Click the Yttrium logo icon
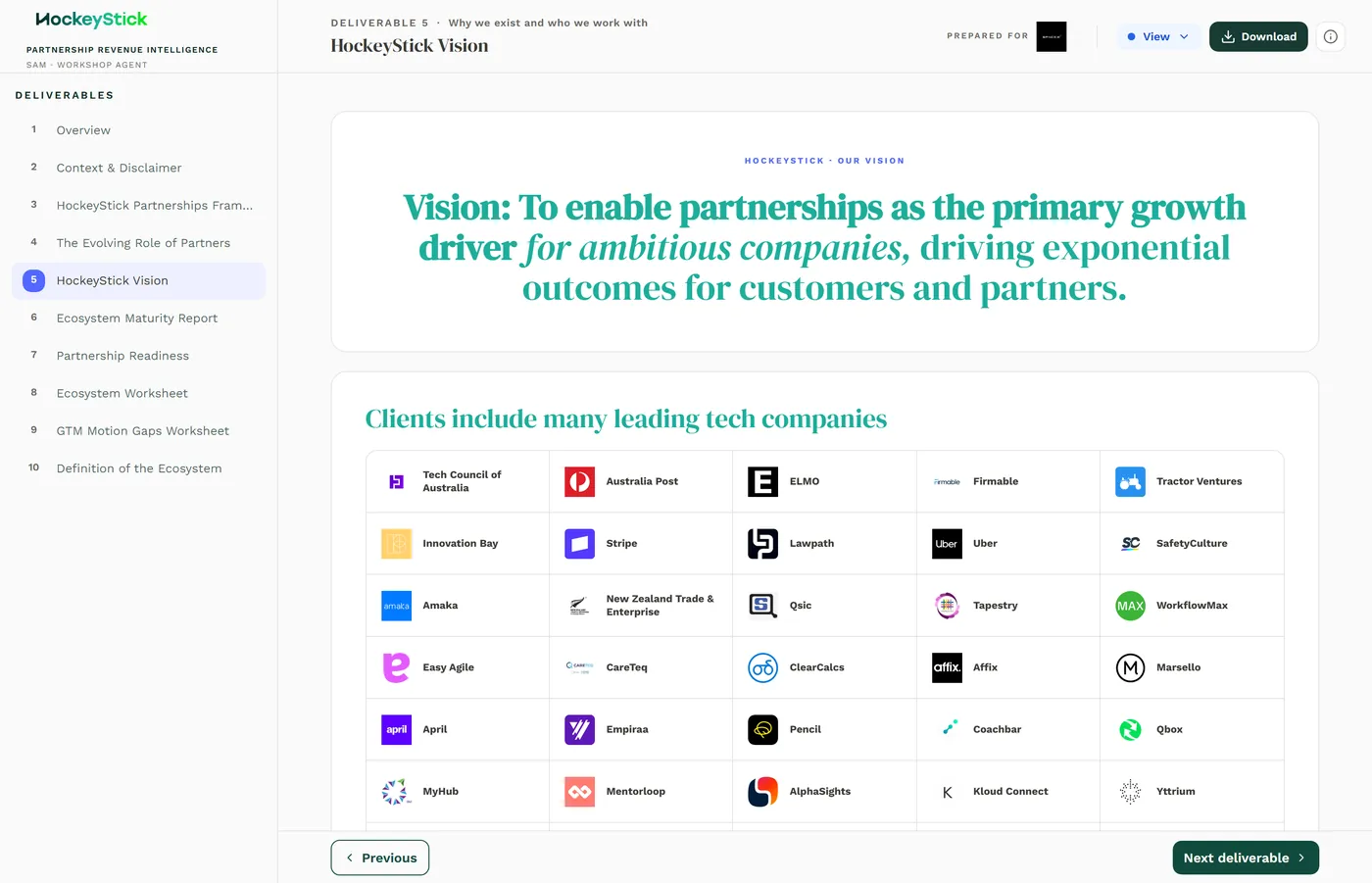This screenshot has height=883, width=1372. 1130,792
